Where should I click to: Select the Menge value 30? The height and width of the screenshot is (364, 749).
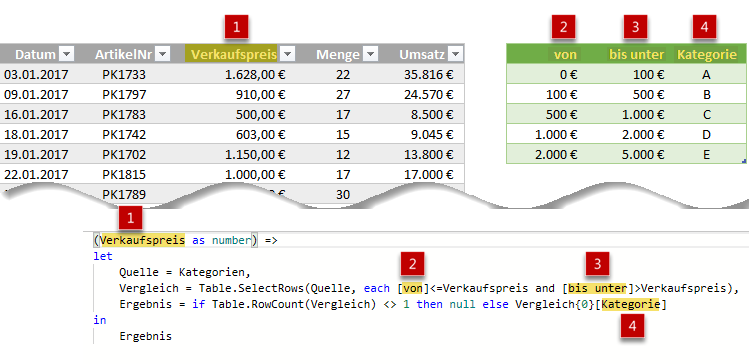point(343,194)
